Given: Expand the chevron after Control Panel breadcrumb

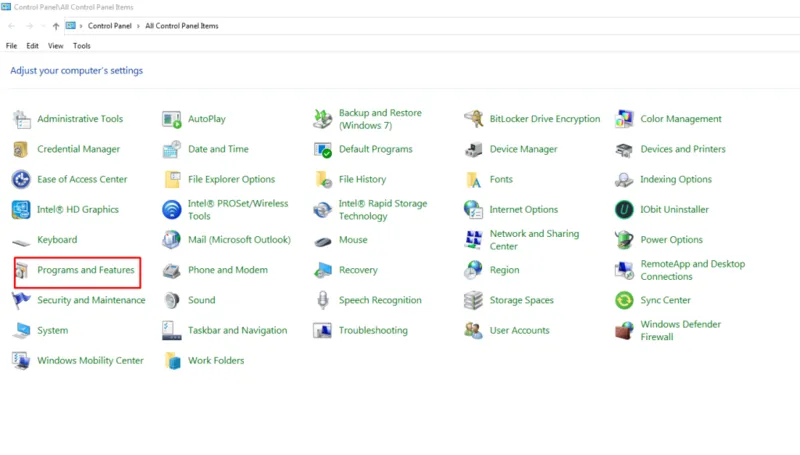Looking at the screenshot, I should (138, 26).
